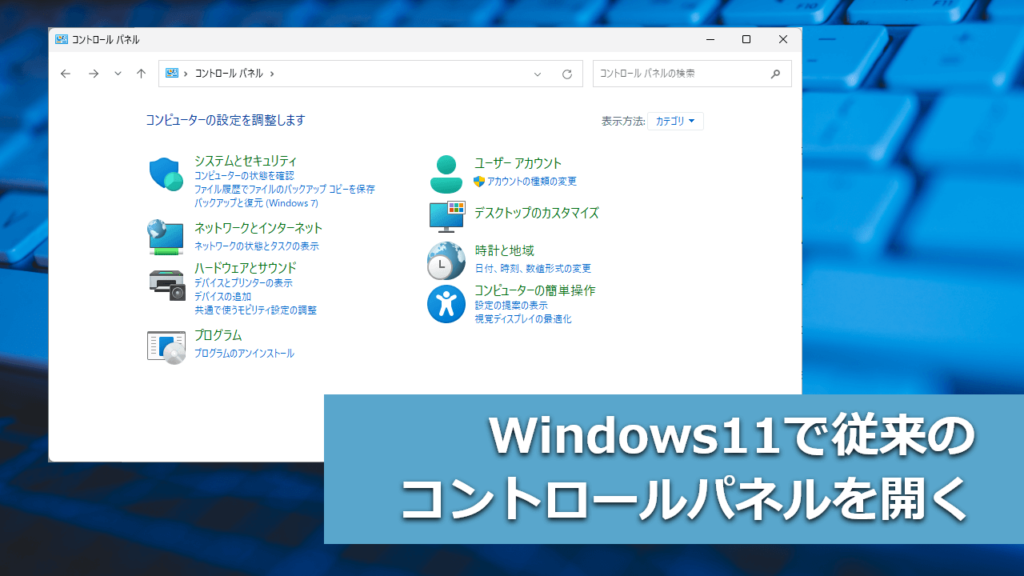
Task: Click デバイスとプリンターの表示 link
Action: [x=243, y=283]
